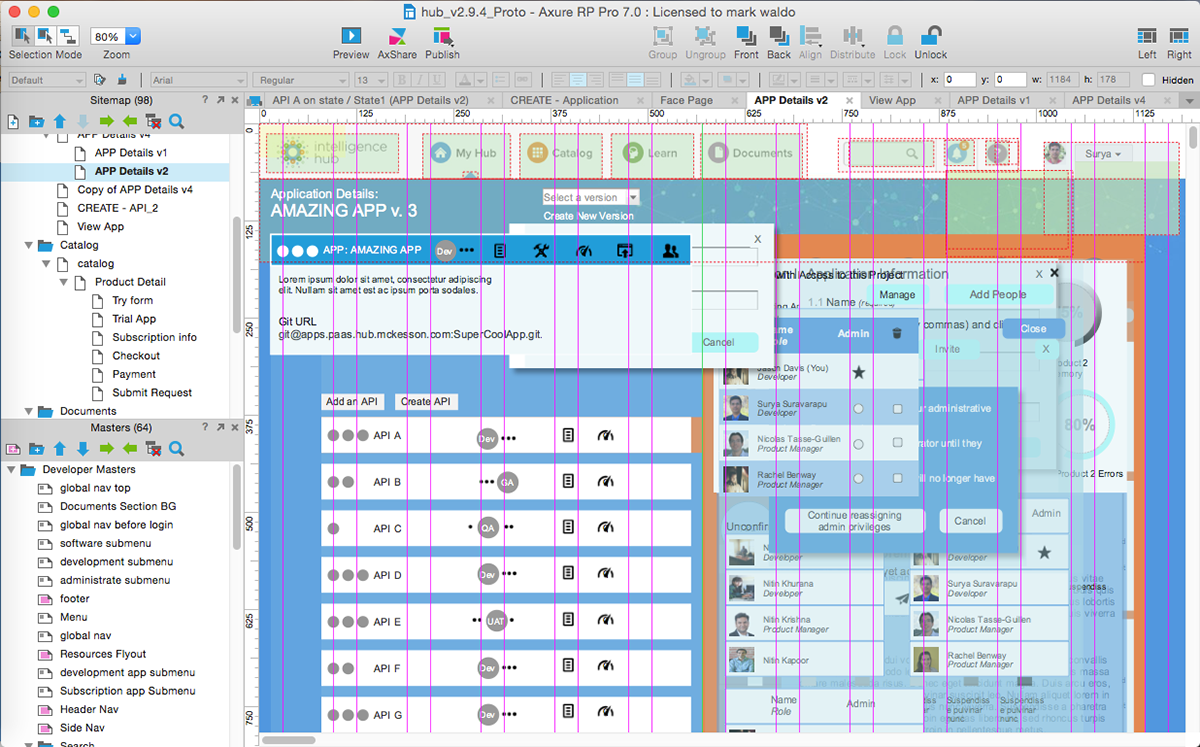
Task: Check the box in Surya Suravarapu row
Action: (x=897, y=408)
